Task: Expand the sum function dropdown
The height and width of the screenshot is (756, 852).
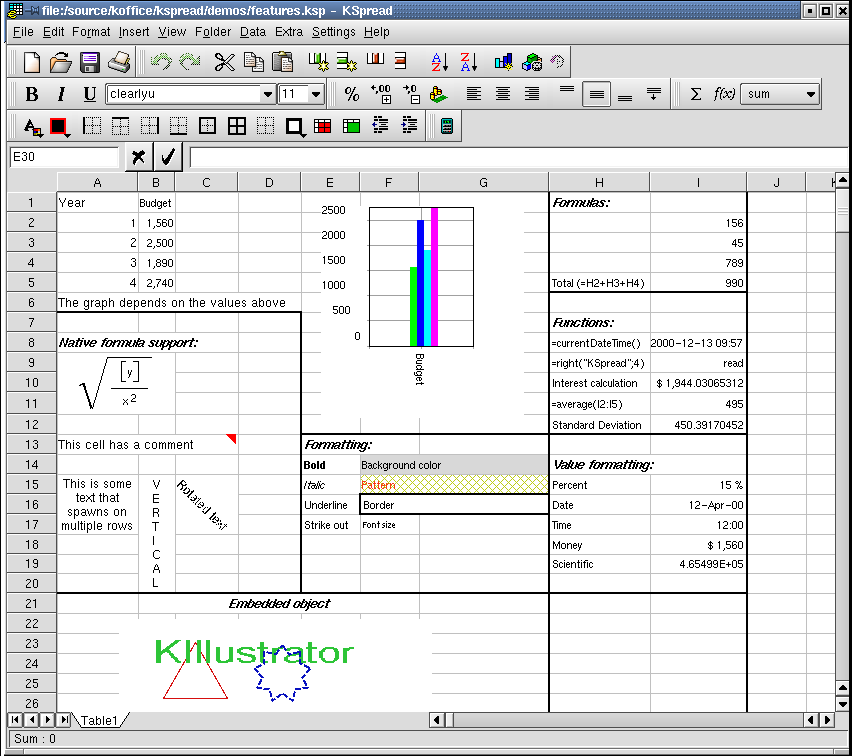Action: [x=810, y=94]
